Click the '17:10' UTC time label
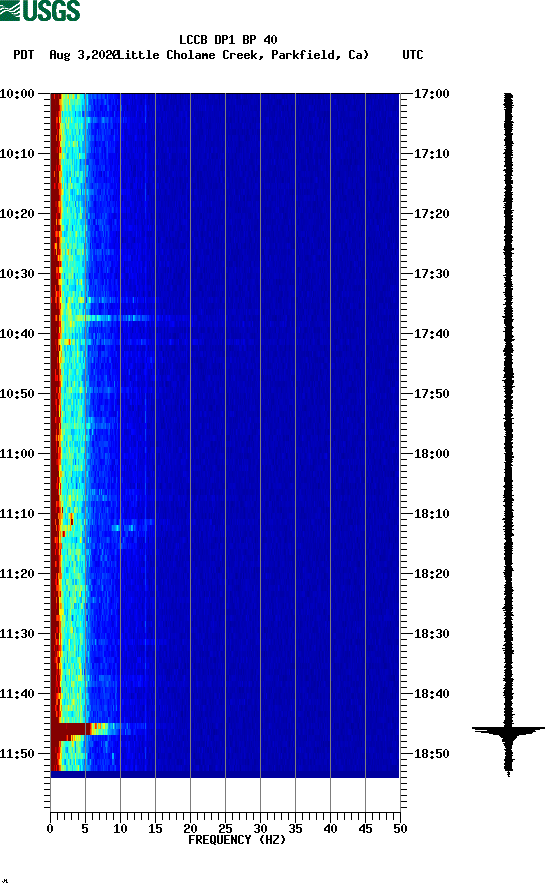 (432, 154)
